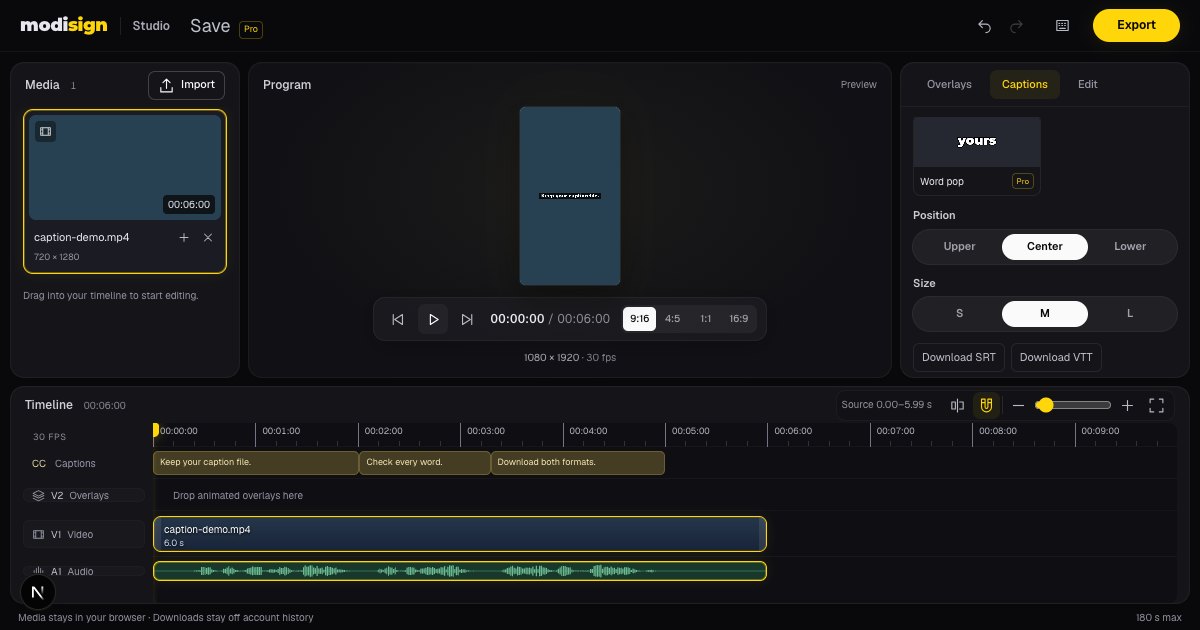Click the timeline zoom slider
Image resolution: width=1200 pixels, height=630 pixels.
(1073, 405)
